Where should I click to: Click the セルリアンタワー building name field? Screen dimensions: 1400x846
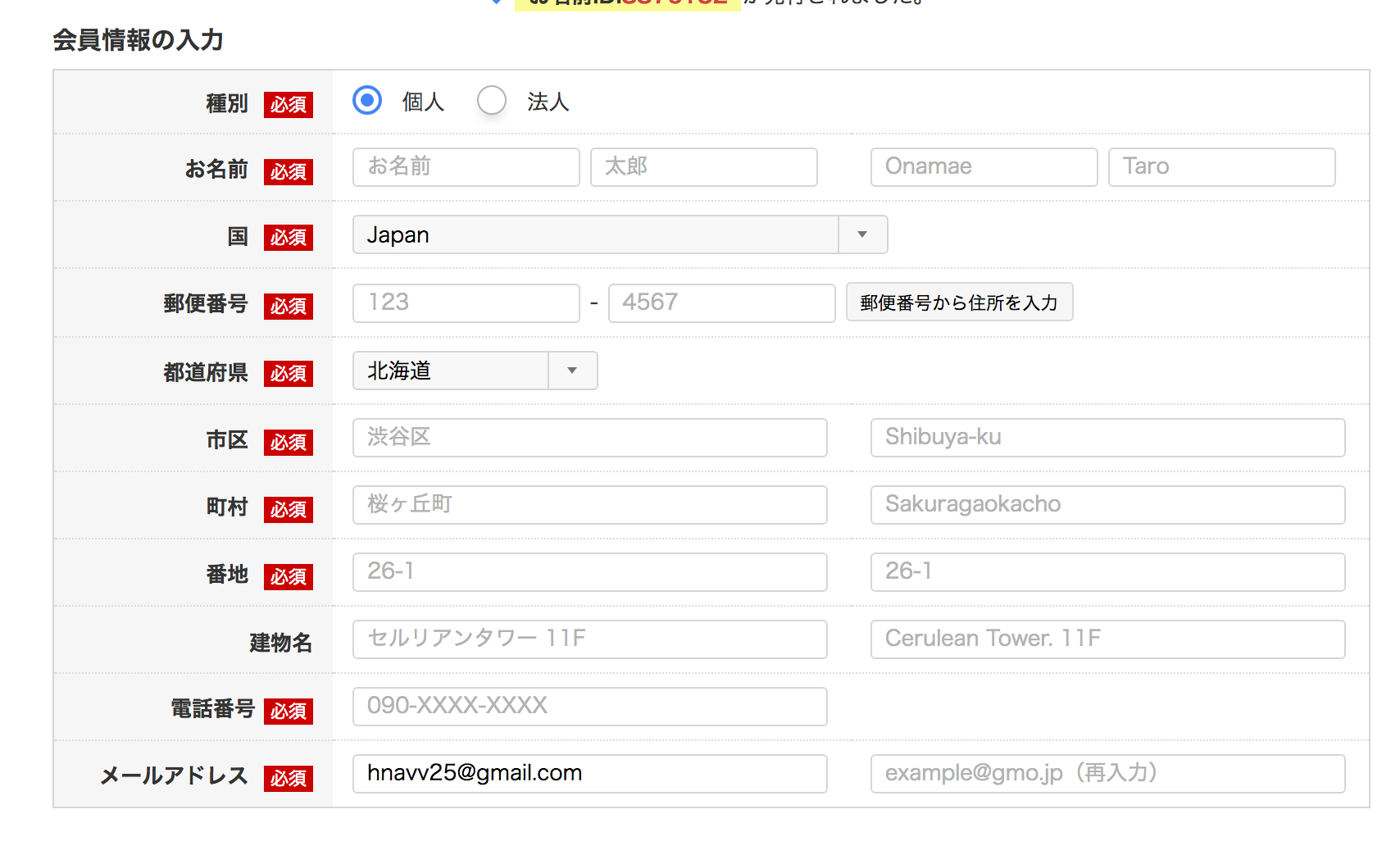click(589, 639)
